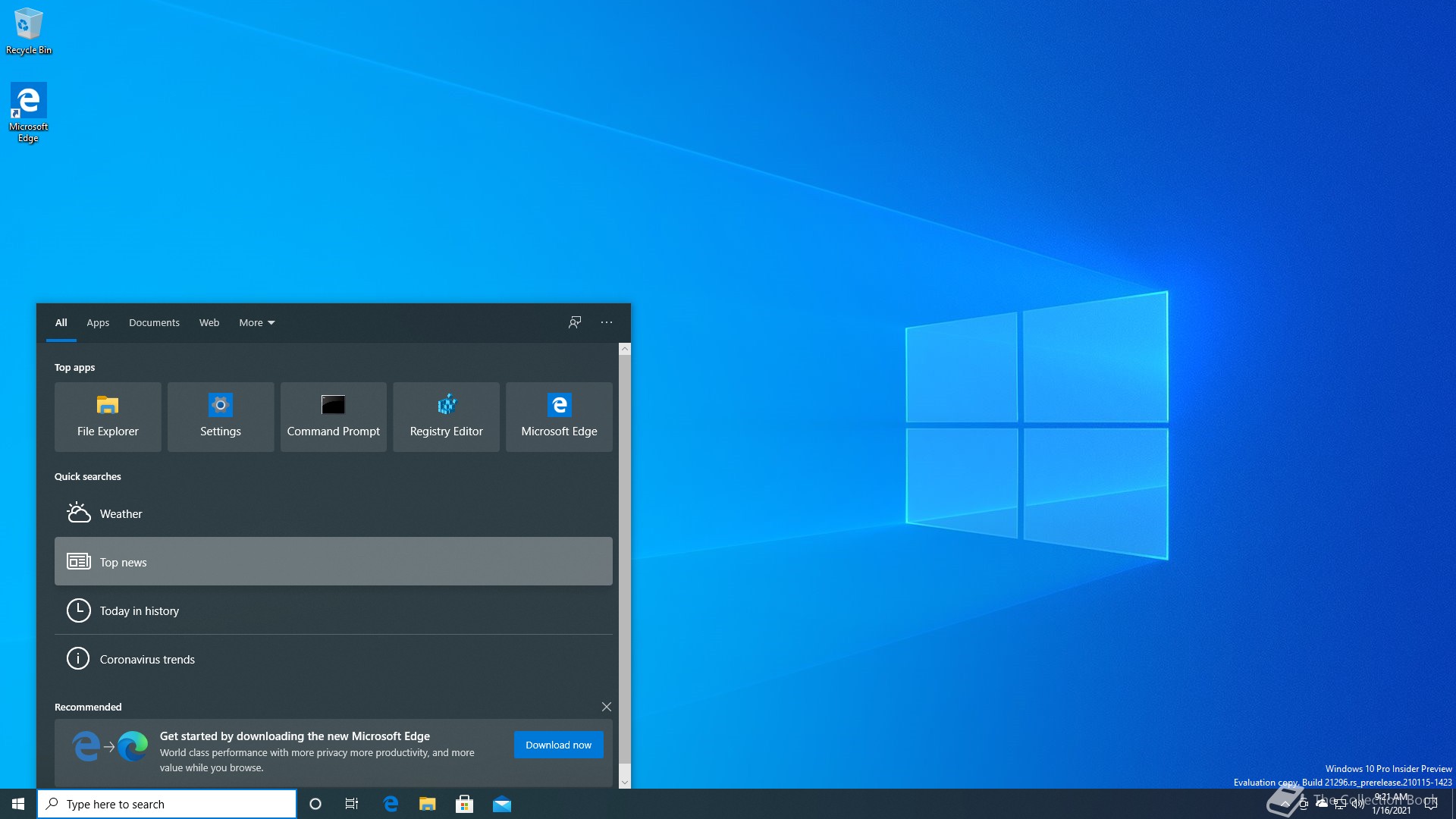Select the Microsoft Edge desktop shortcut
Screen dimensions: 1456x819
point(28,112)
